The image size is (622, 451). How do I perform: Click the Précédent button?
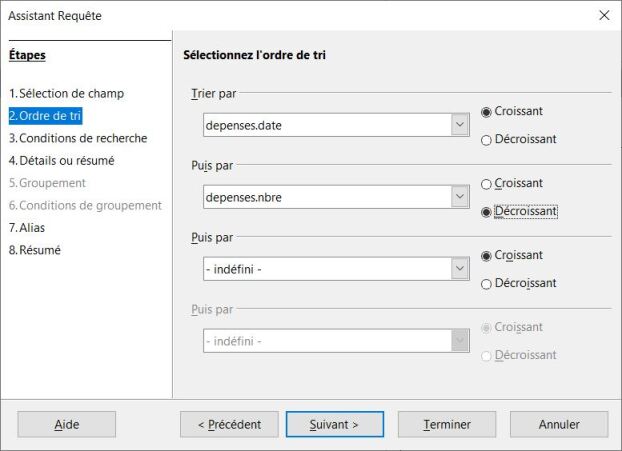coord(228,425)
